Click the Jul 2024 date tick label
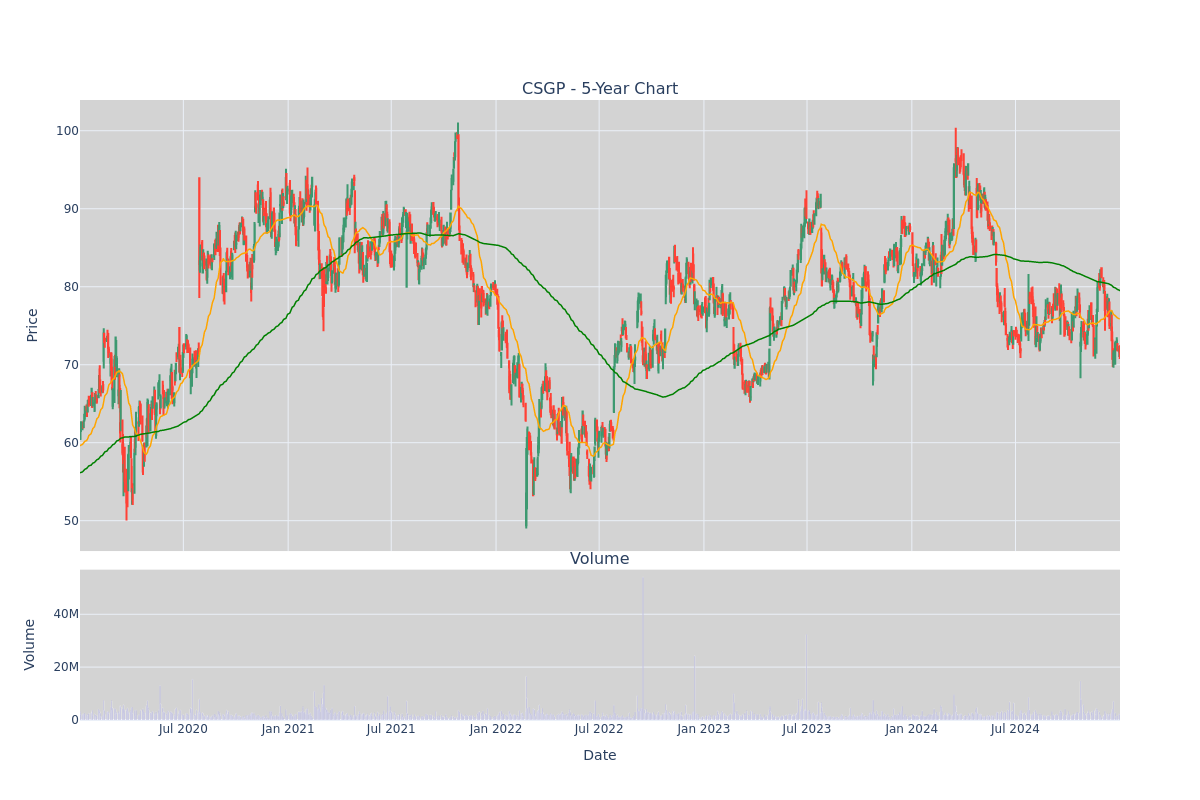The image size is (1200, 800). pos(1015,729)
